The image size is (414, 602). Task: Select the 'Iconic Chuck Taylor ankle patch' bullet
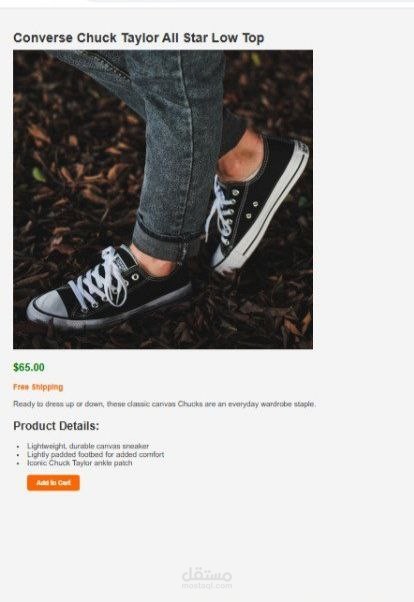click(79, 463)
